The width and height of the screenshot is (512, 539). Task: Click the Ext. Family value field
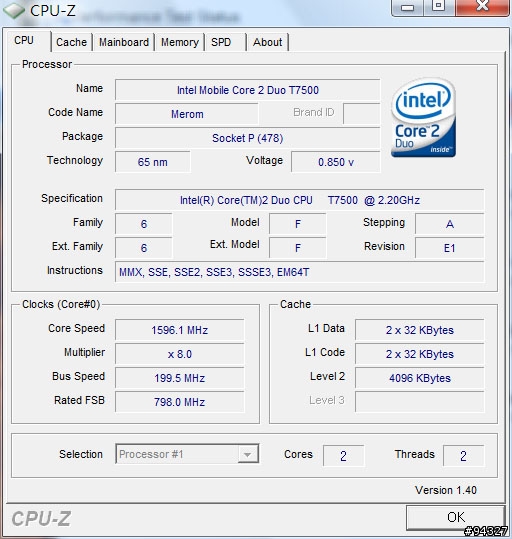coord(144,248)
